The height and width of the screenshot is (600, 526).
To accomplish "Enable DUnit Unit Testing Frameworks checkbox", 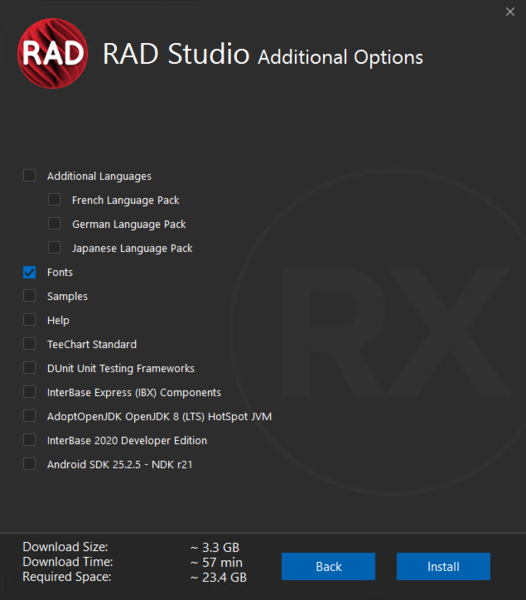I will (x=29, y=368).
